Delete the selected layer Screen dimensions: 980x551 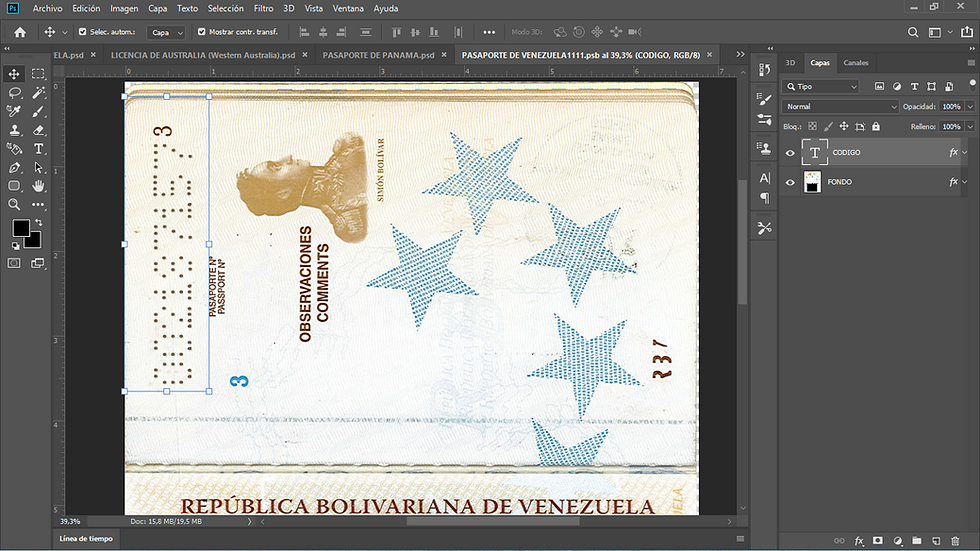click(x=955, y=541)
